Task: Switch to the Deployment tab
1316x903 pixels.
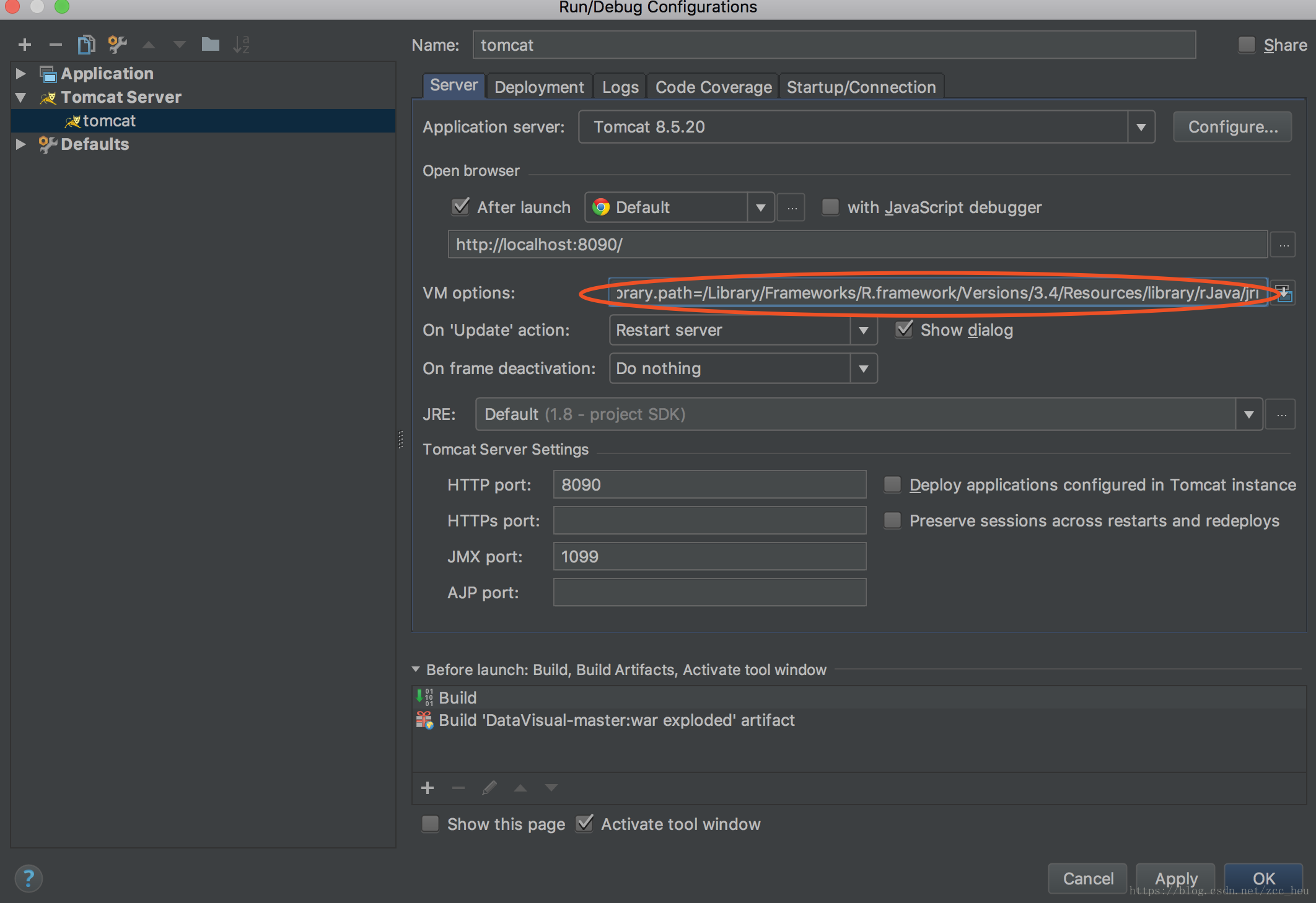Action: [x=539, y=87]
